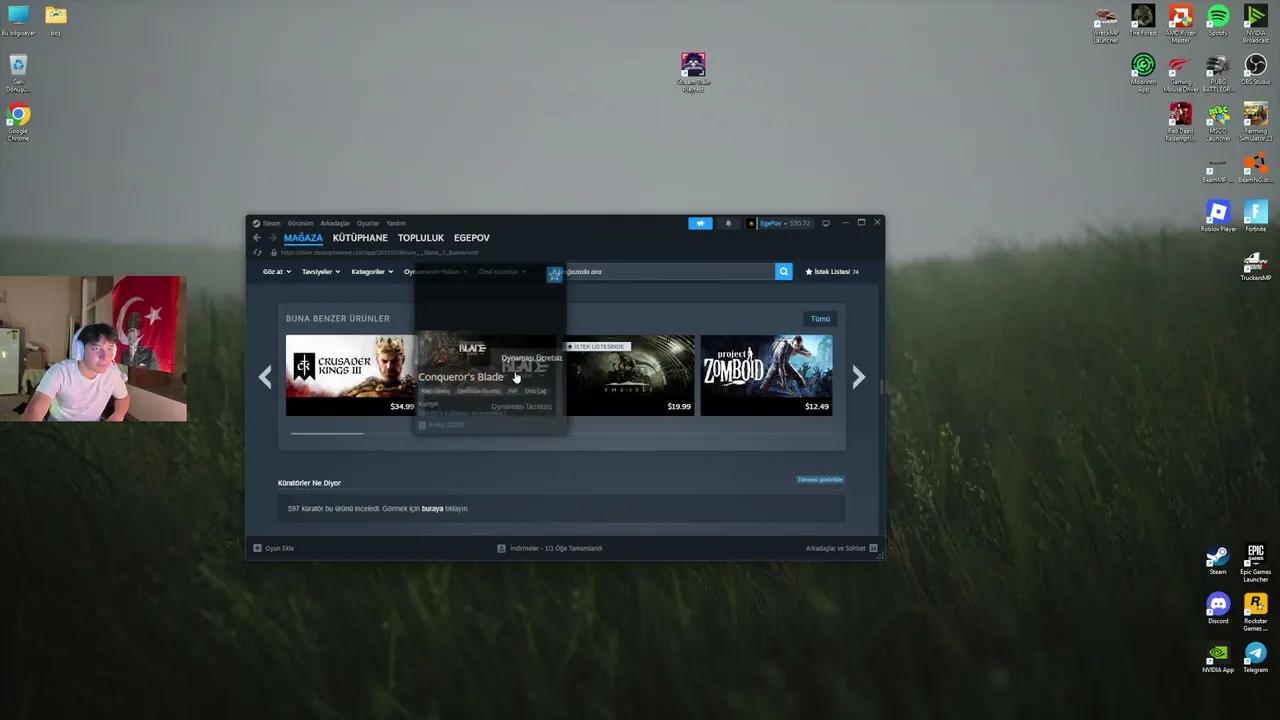
Task: Click the Tümü button in similar products
Action: (x=820, y=319)
